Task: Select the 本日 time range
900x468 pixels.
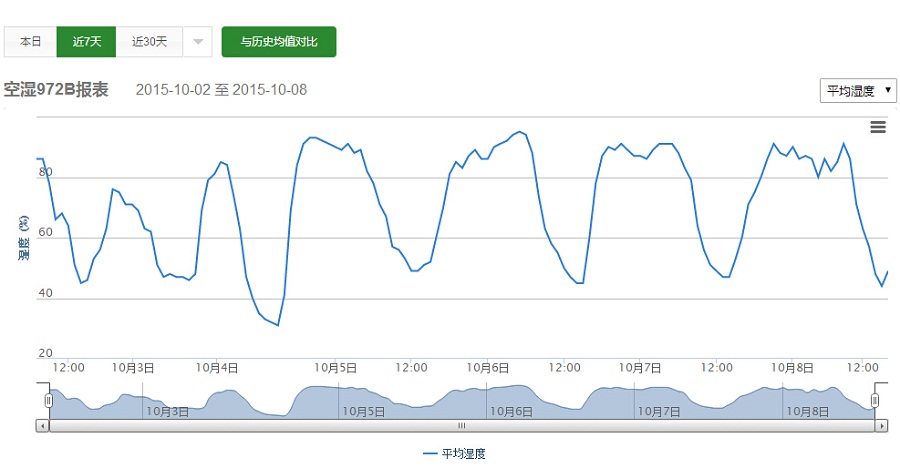Action: click(x=31, y=42)
